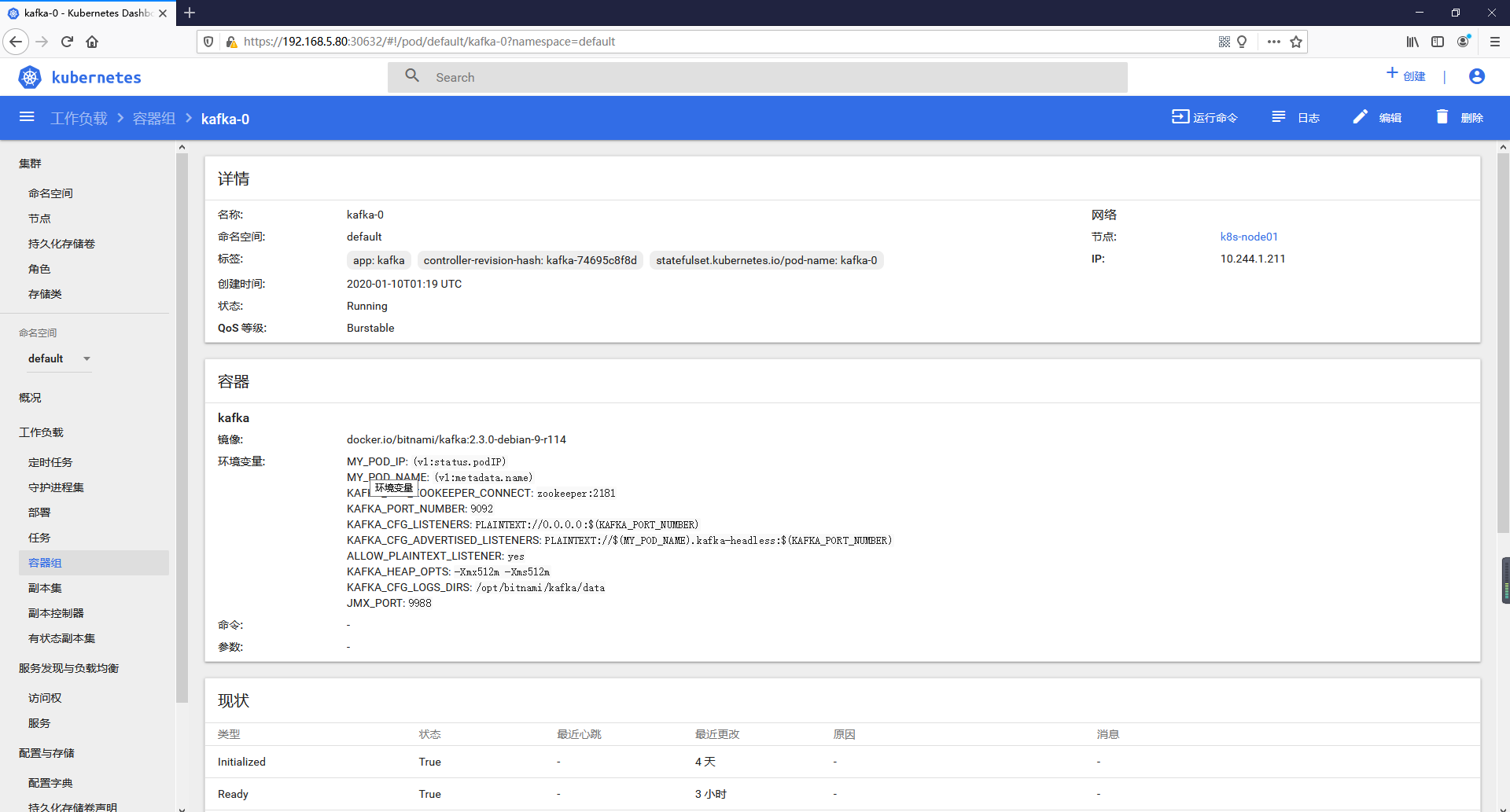Click the insecure connection lock icon
The height and width of the screenshot is (812, 1510).
tap(231, 42)
